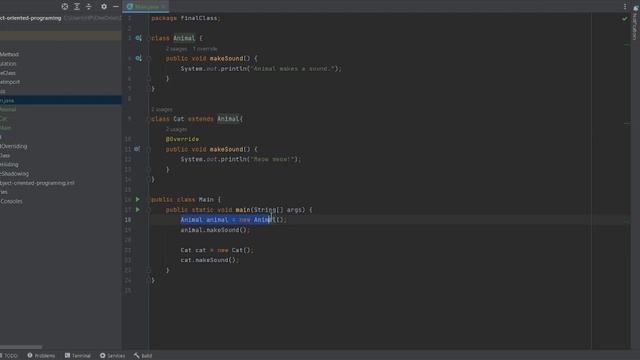
Task: Select the Method package at top of tree
Action: tap(9, 54)
